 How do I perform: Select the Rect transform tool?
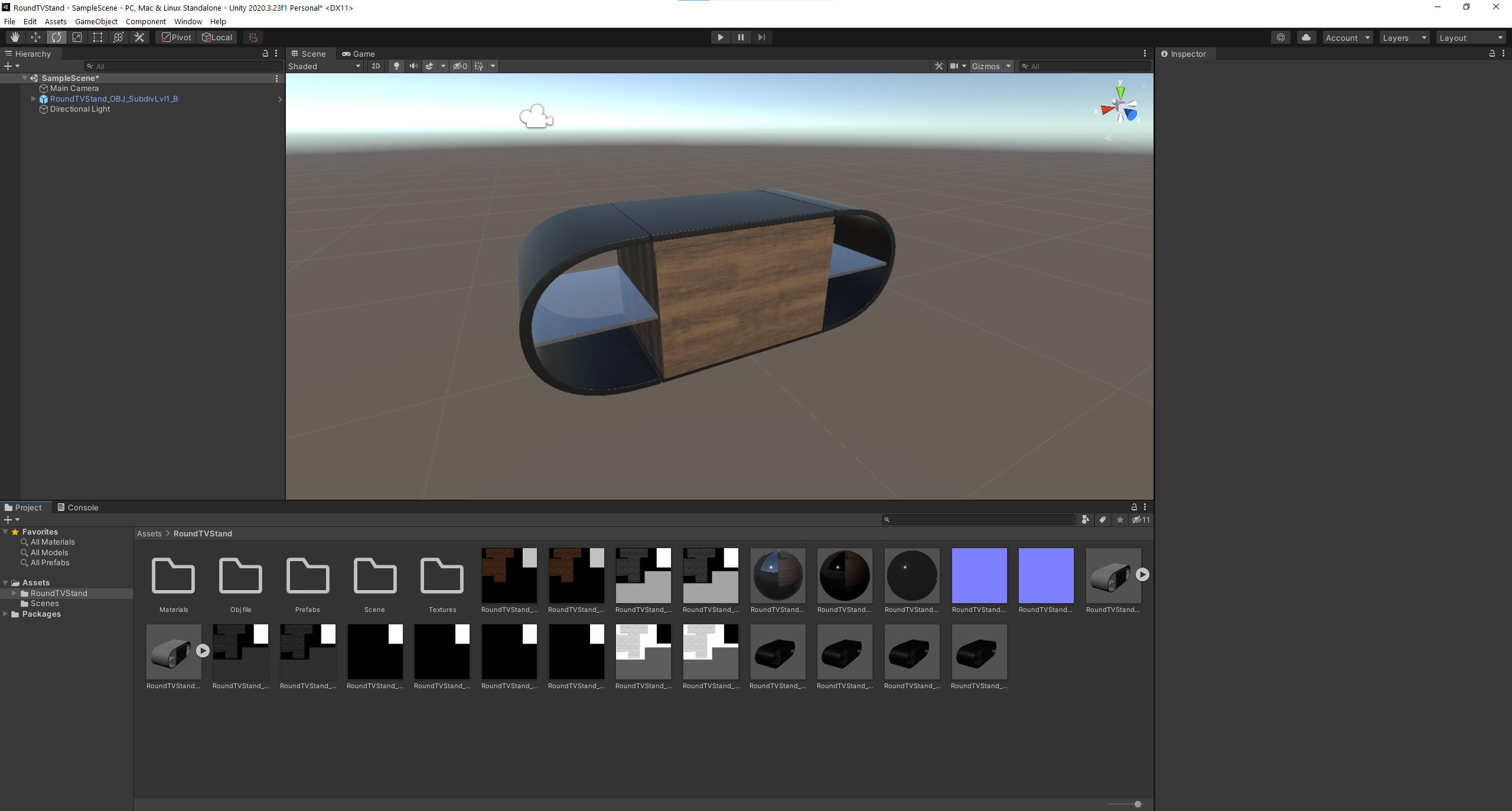pos(97,37)
